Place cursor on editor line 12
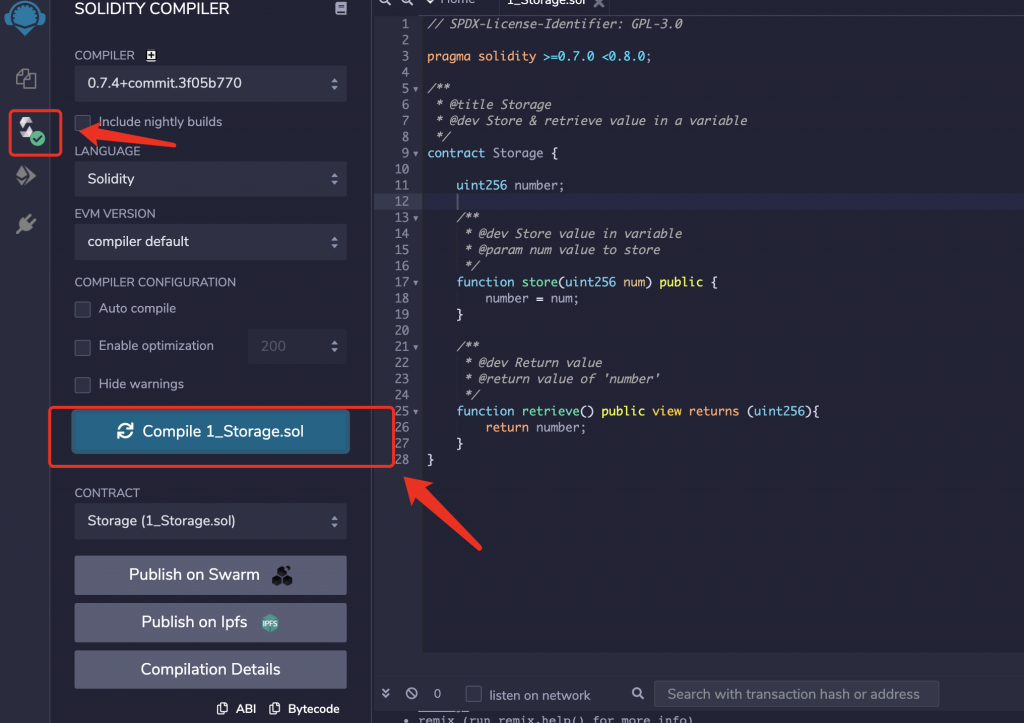The image size is (1024, 723). 722,201
